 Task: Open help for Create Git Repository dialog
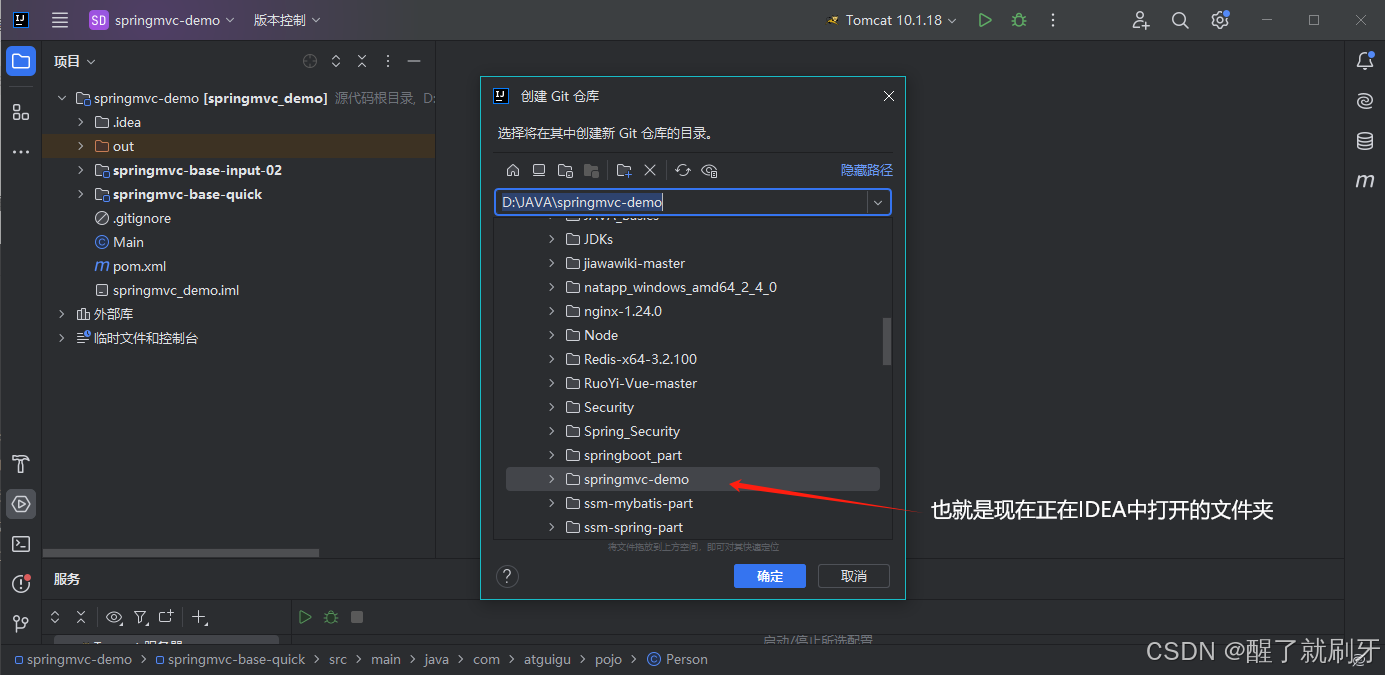click(x=508, y=576)
